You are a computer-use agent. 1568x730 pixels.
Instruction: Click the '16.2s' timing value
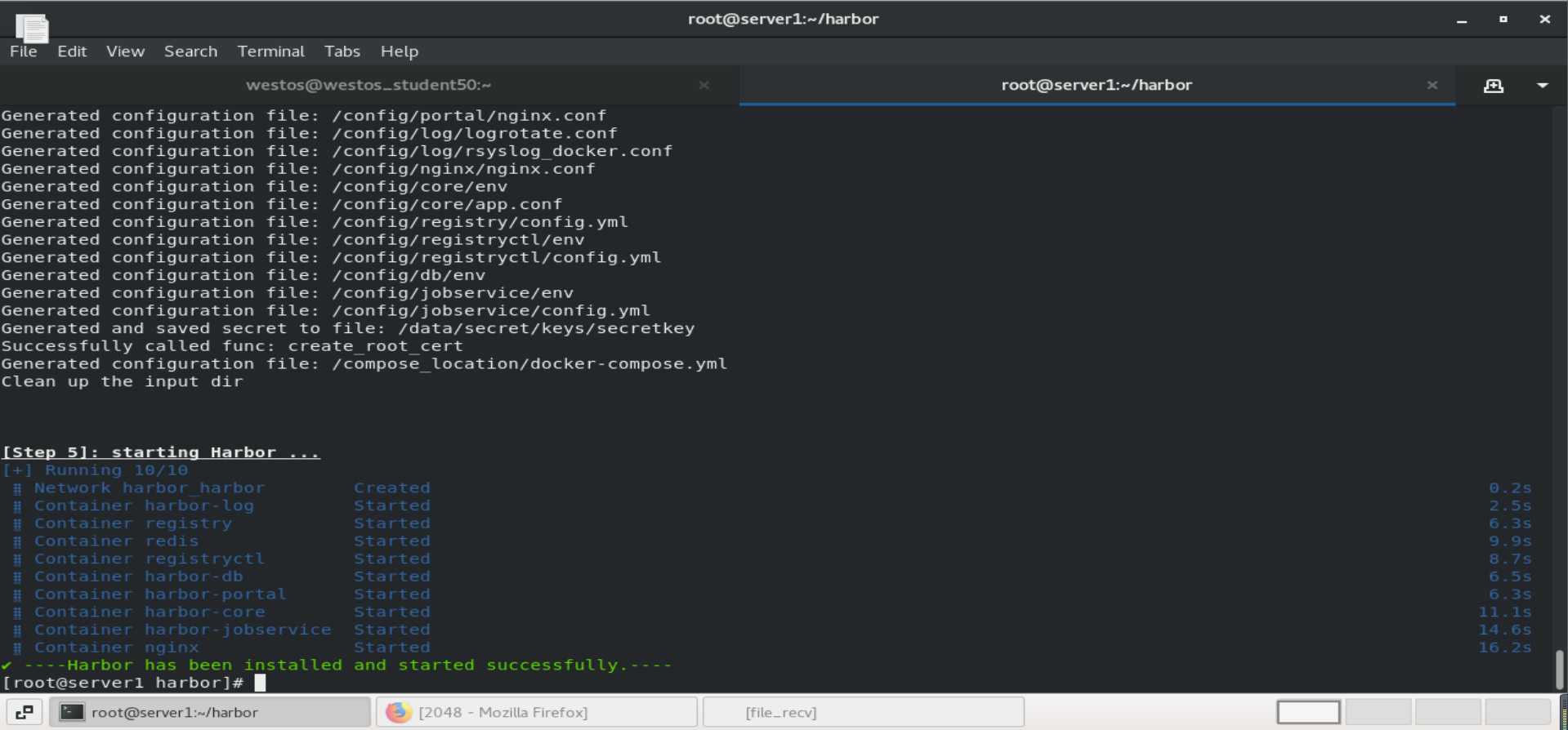[x=1505, y=648]
